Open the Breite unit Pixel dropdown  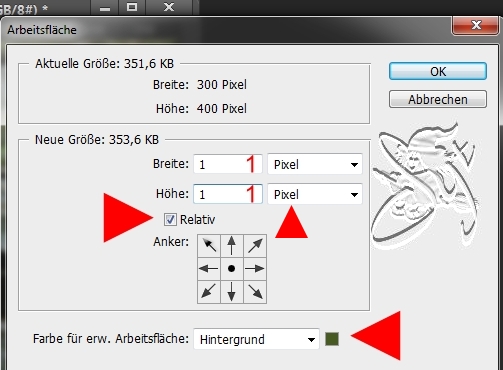pos(315,164)
